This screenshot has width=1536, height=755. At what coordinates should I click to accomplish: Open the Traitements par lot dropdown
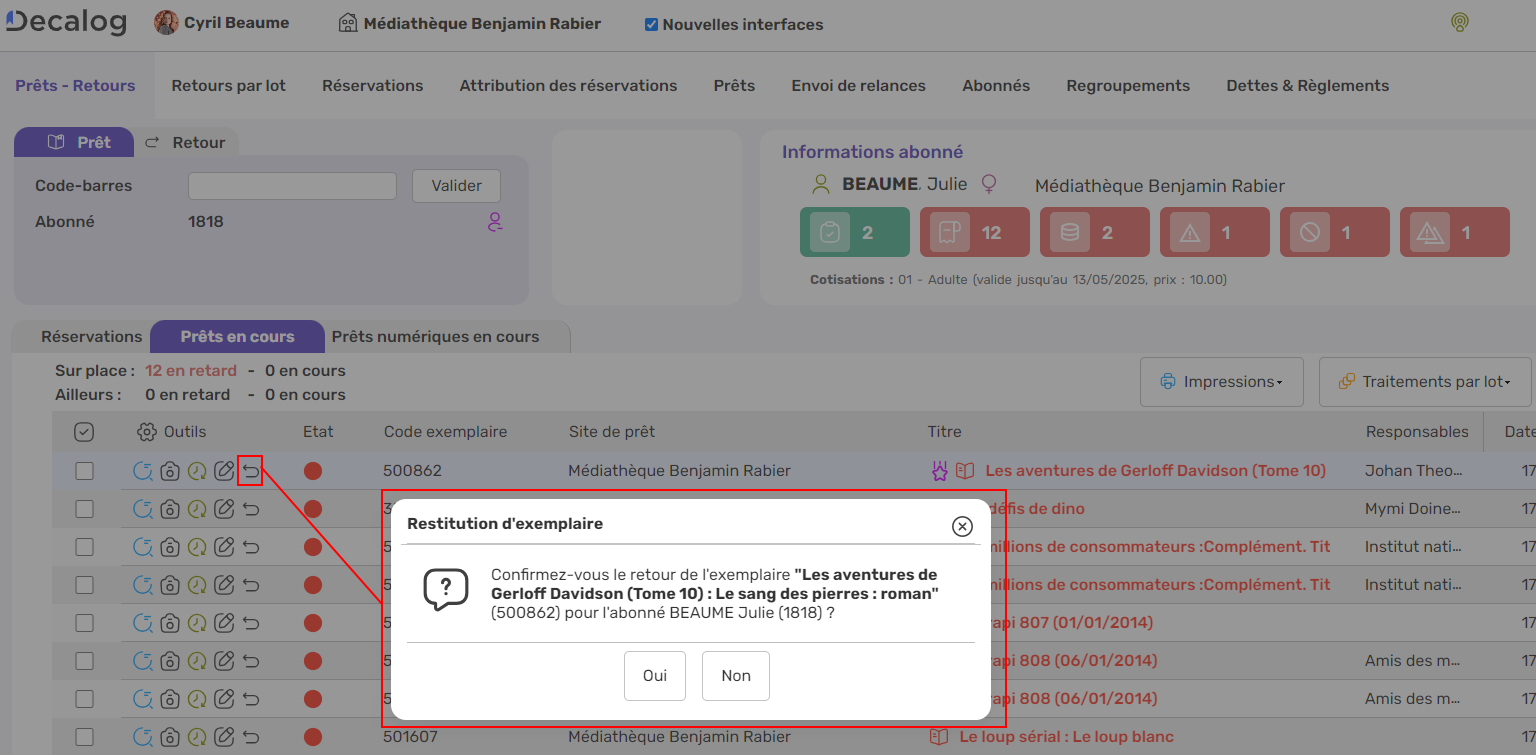coord(1424,381)
